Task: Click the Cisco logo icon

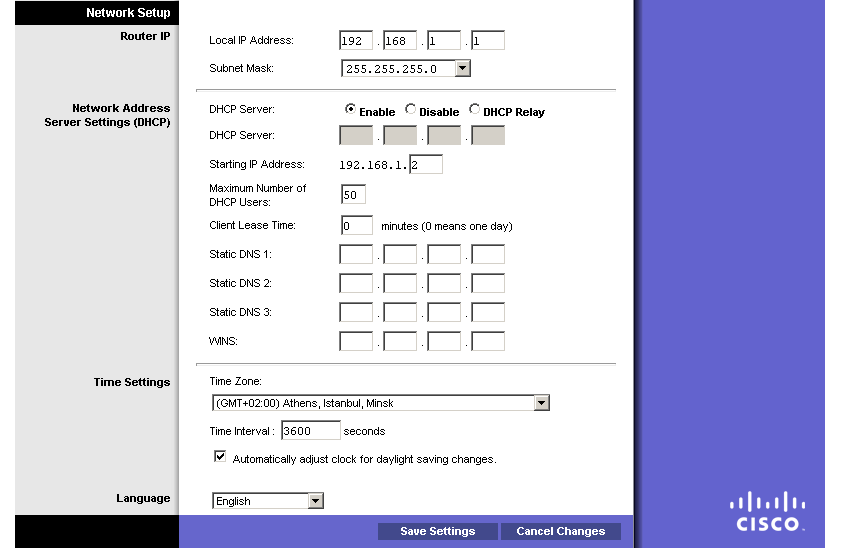Action: point(767,511)
